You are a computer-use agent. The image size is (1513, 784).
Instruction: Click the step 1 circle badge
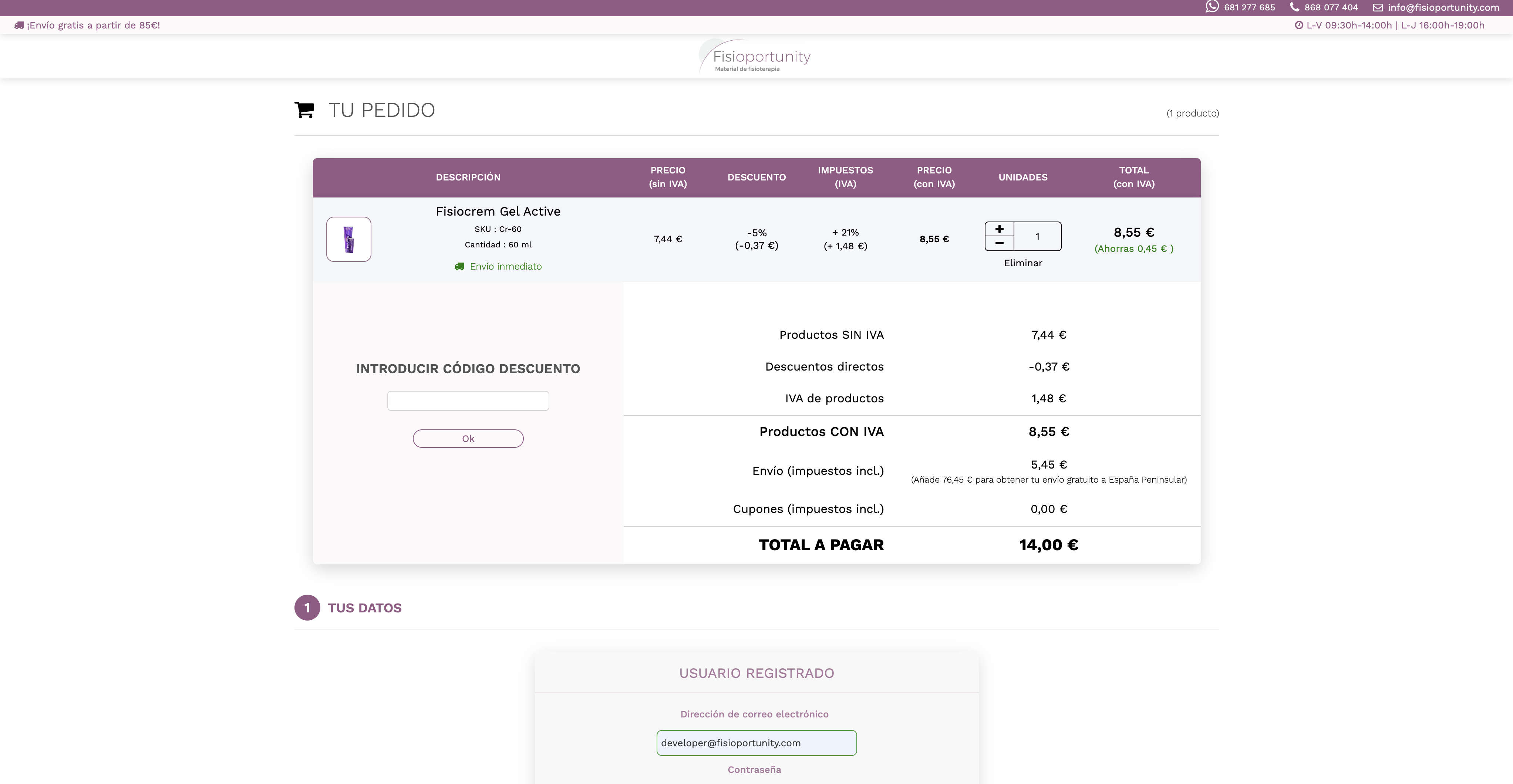point(307,608)
